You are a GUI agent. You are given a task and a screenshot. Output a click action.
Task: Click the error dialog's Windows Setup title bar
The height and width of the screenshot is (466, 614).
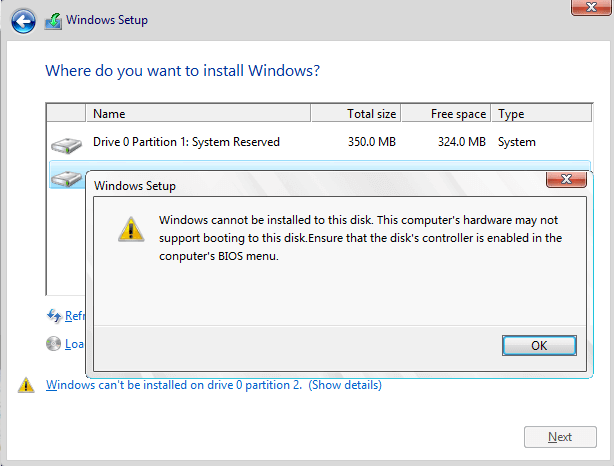pyautogui.click(x=300, y=185)
